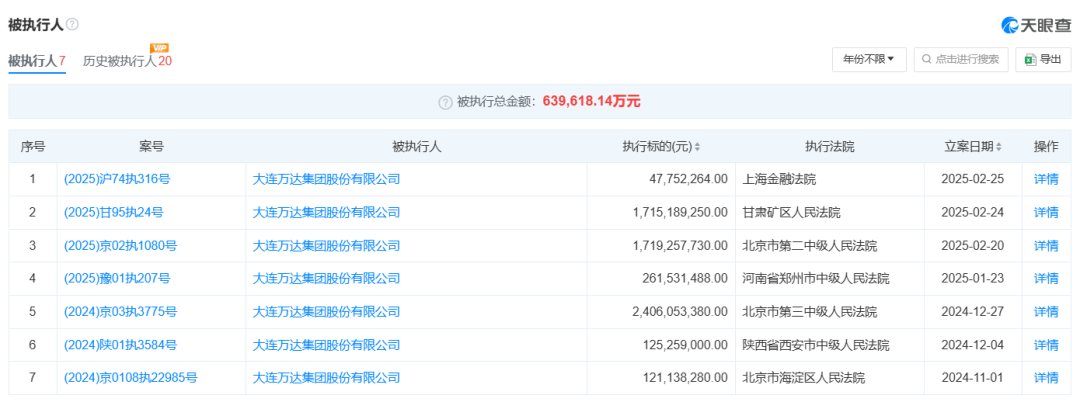Click 大连万达集团股份有限公司 in row 1

tap(326, 179)
